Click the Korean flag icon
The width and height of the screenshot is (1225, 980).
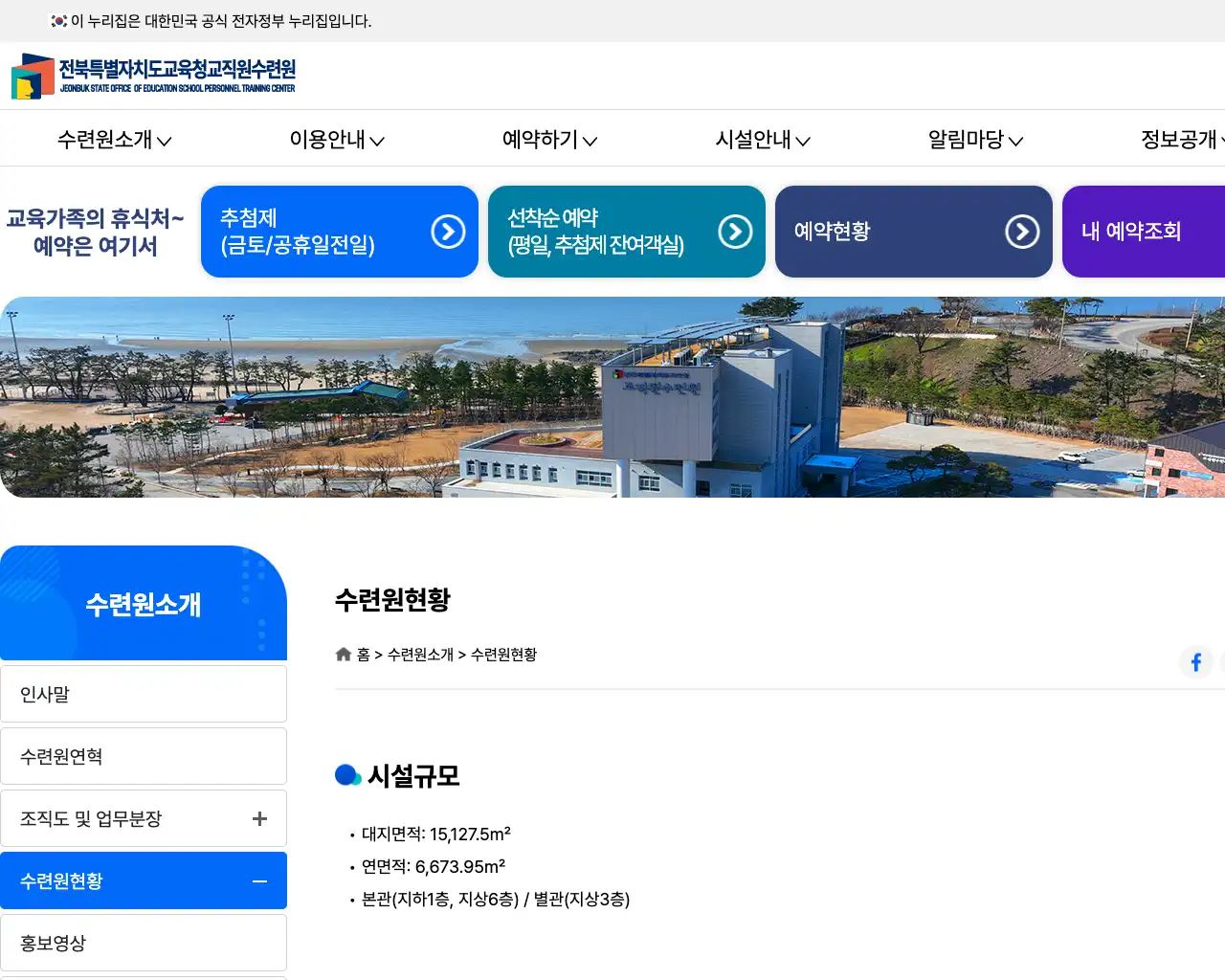[x=59, y=21]
